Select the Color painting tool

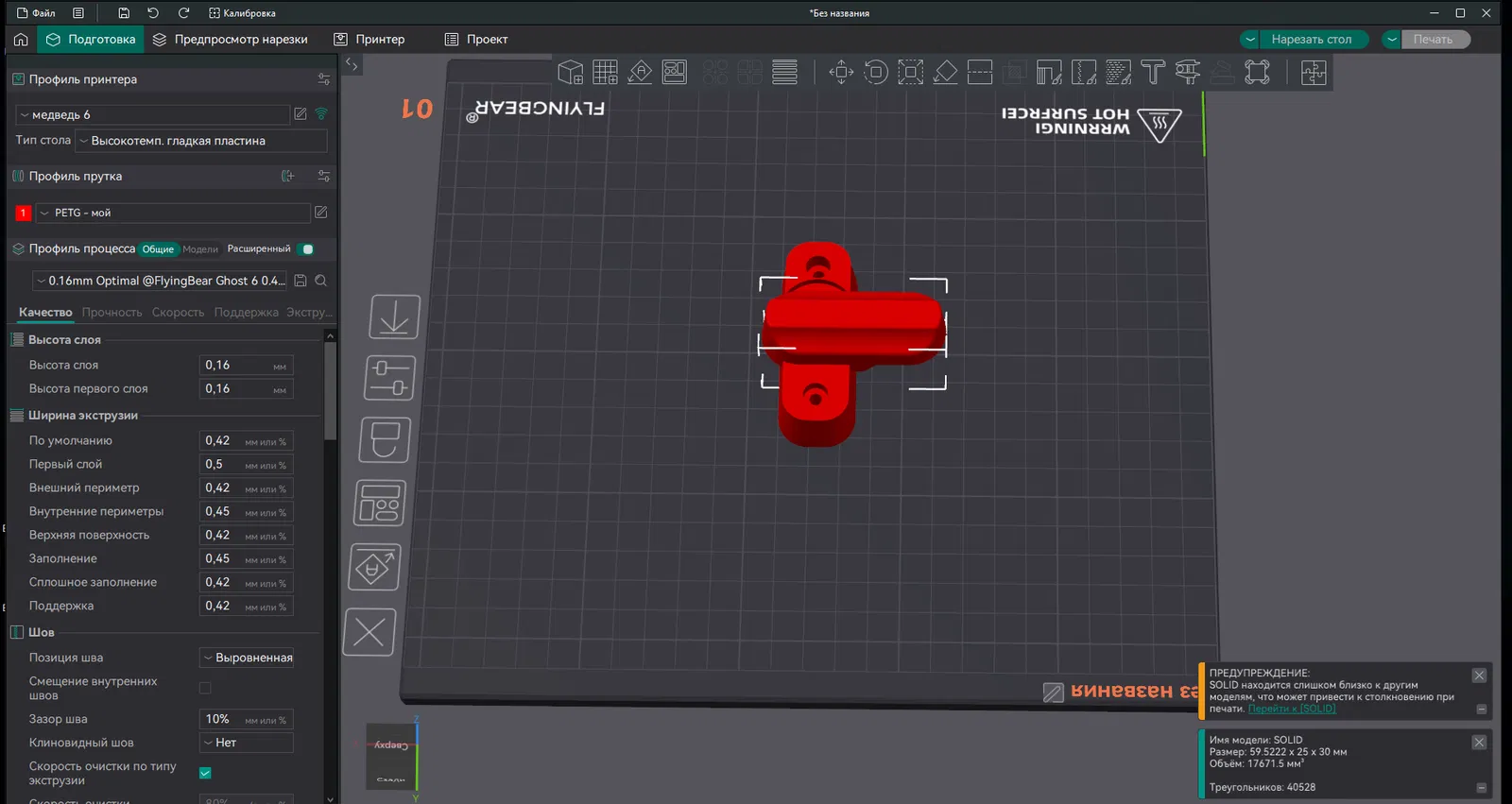pyautogui.click(x=1118, y=72)
